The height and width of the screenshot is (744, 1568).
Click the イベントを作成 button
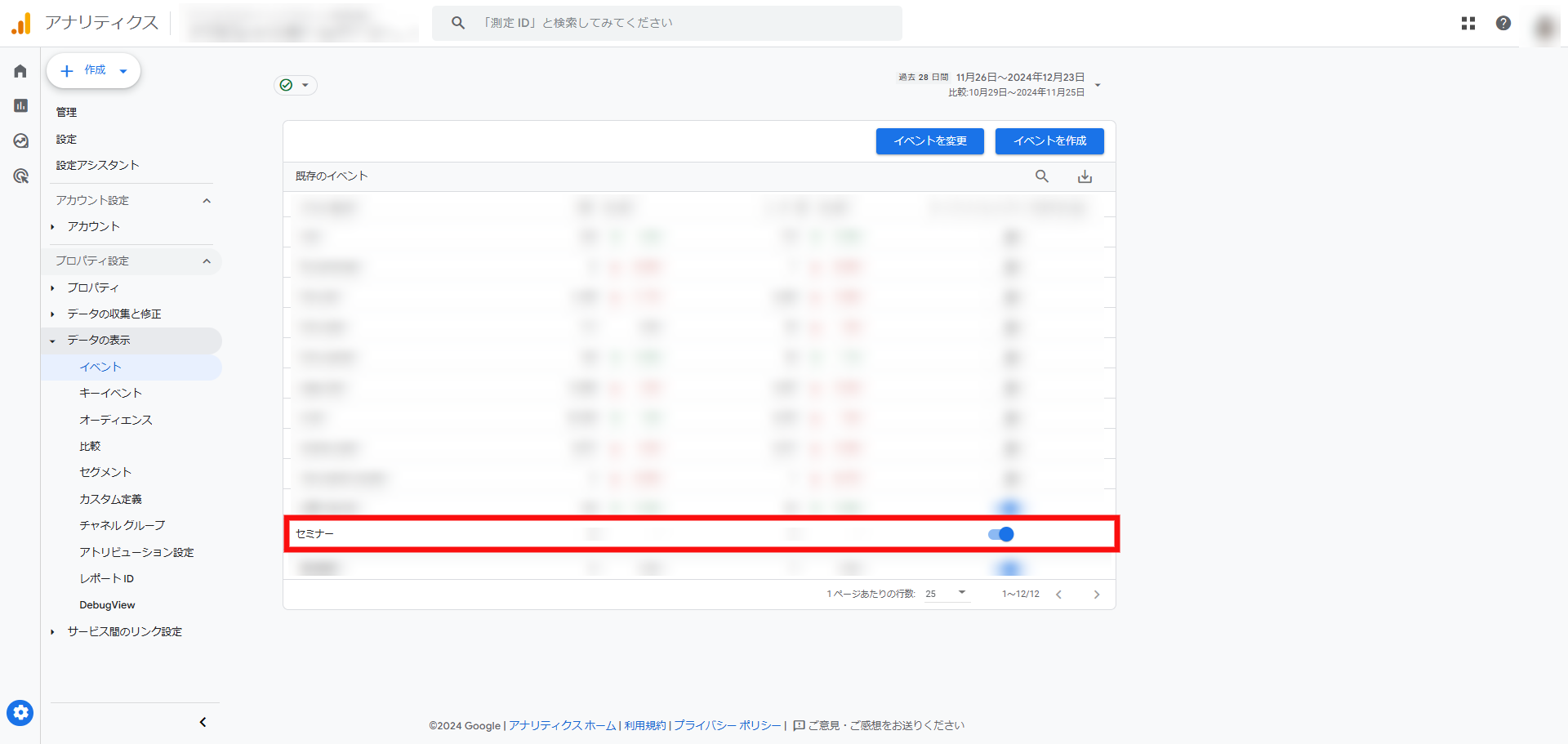[1049, 141]
